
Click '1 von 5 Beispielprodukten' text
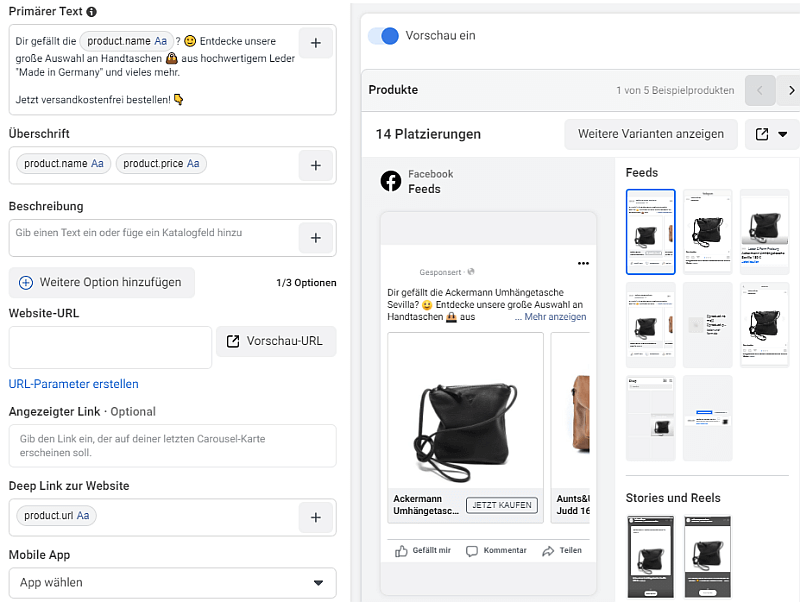tap(675, 90)
